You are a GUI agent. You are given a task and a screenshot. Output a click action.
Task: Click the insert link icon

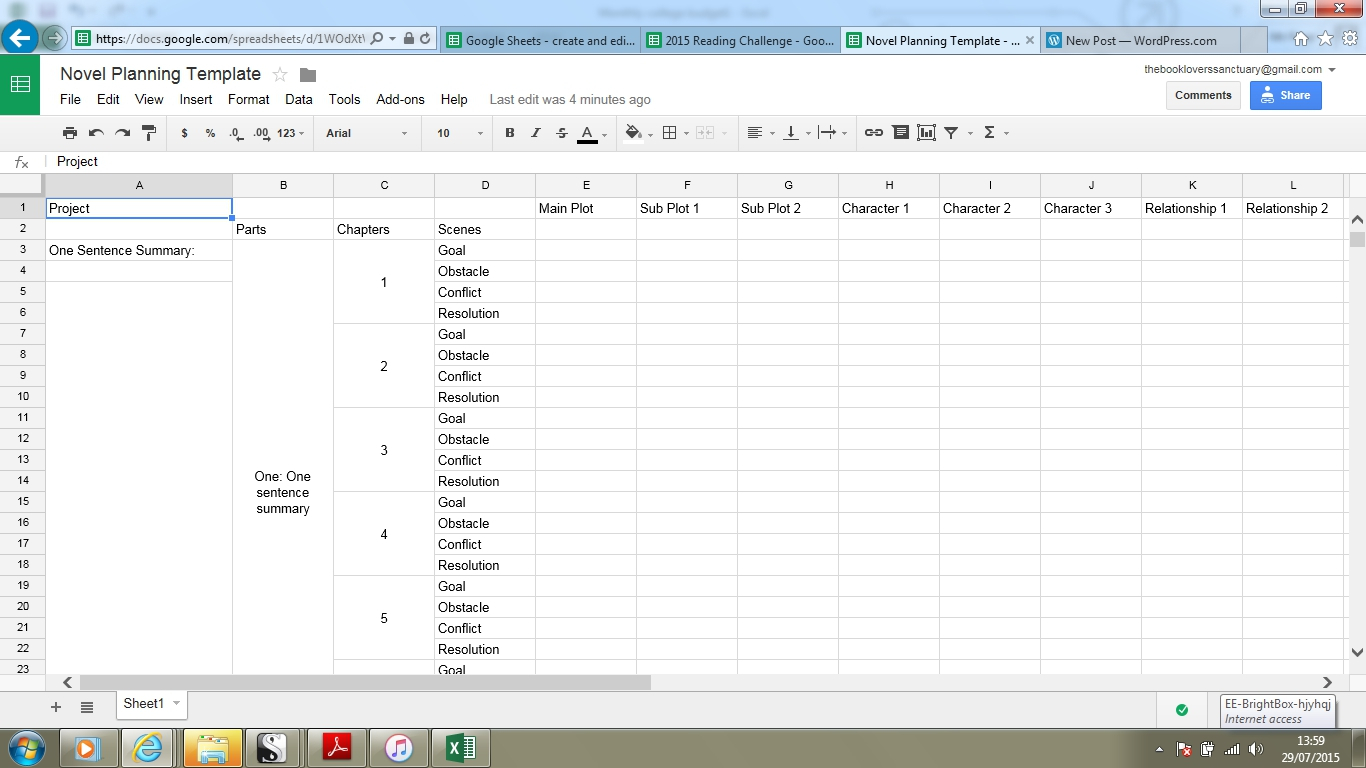click(x=874, y=133)
